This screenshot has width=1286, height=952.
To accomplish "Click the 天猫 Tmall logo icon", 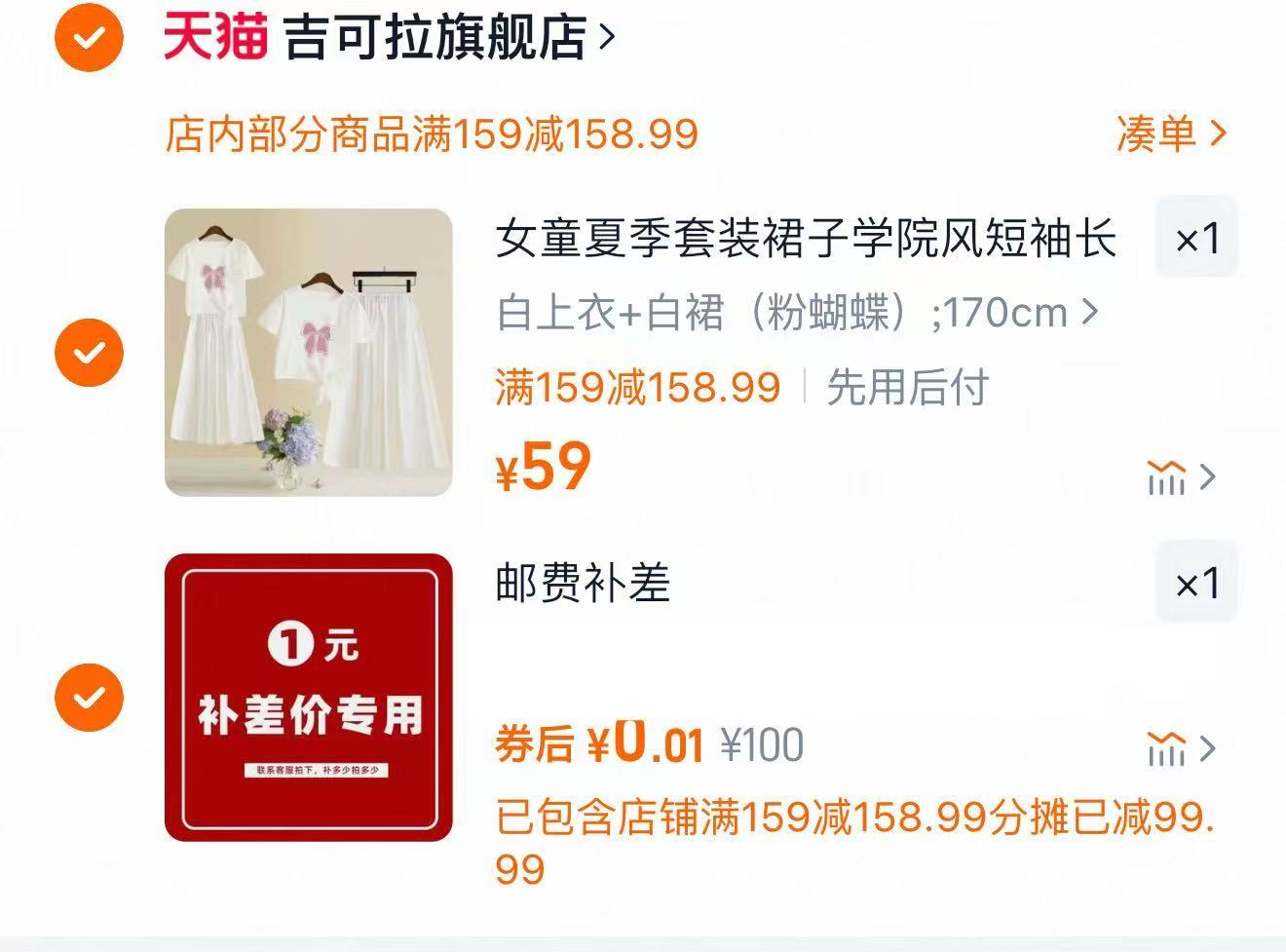I will 214,37.
